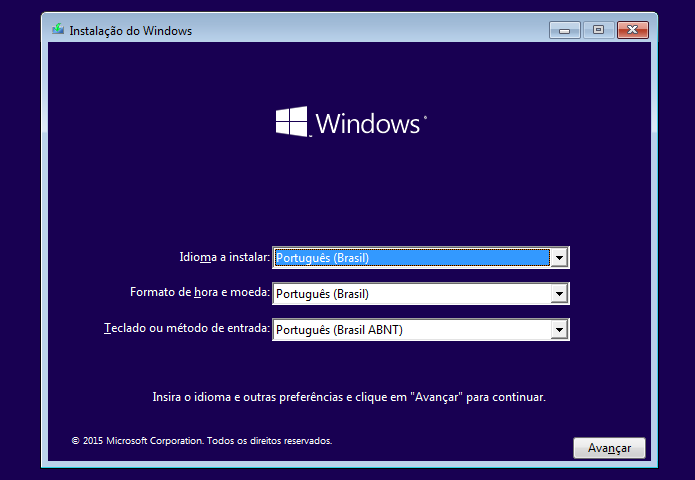Open the Teclado ou método de entrada dropdown arrow
The width and height of the screenshot is (695, 480).
(x=559, y=329)
